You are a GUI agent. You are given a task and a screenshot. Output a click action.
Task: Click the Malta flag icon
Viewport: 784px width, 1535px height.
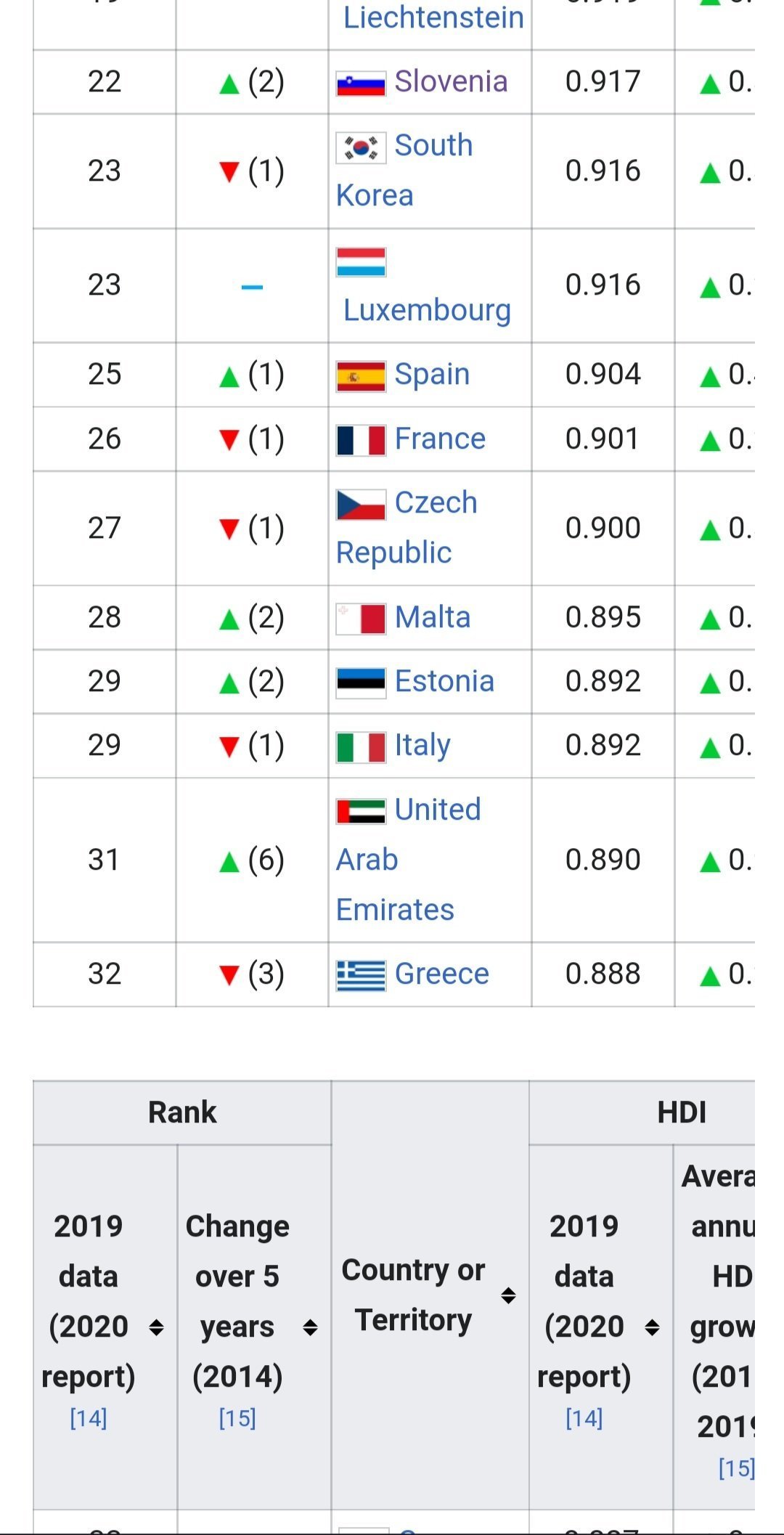pyautogui.click(x=361, y=619)
